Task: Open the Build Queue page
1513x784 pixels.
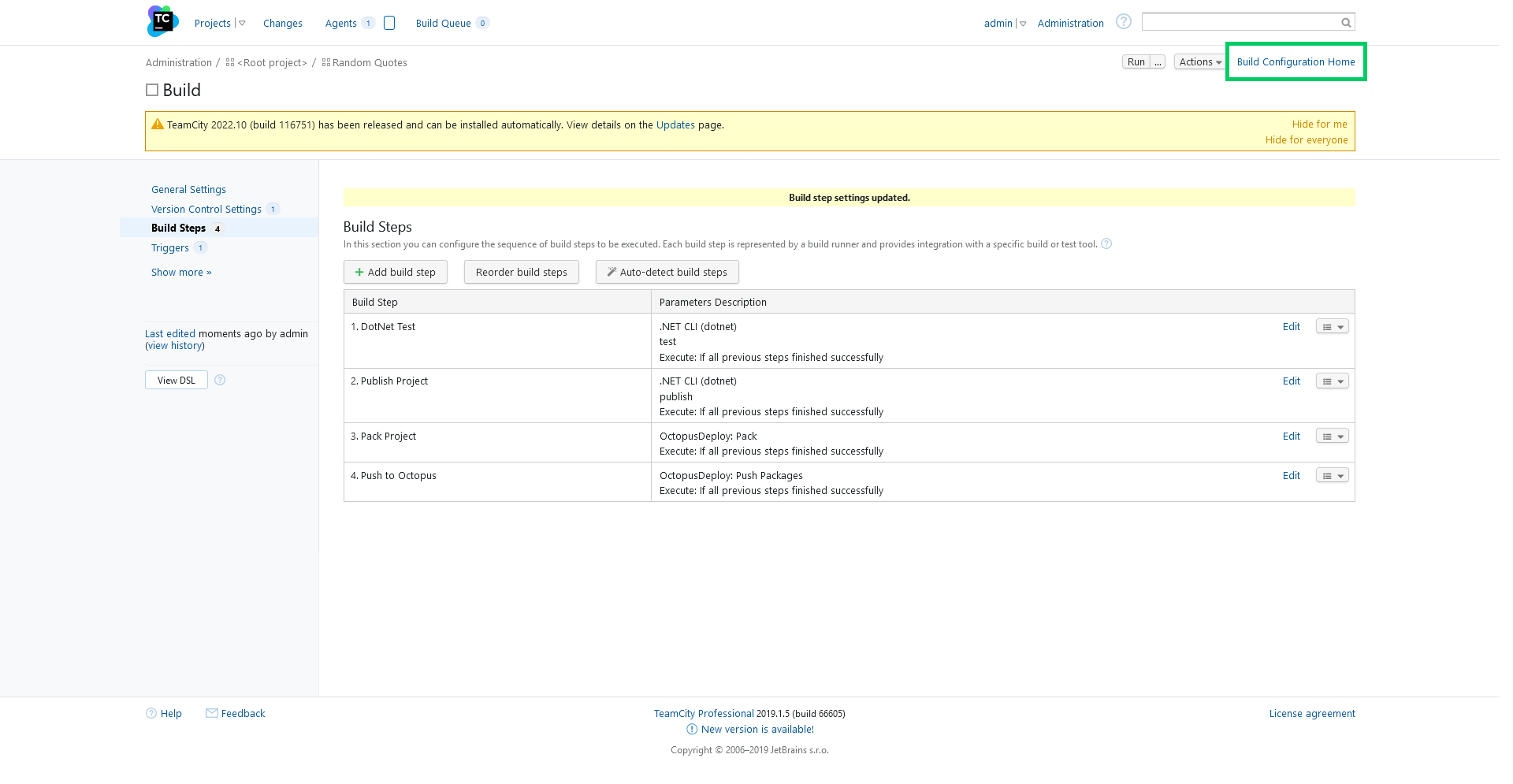Action: click(x=443, y=24)
